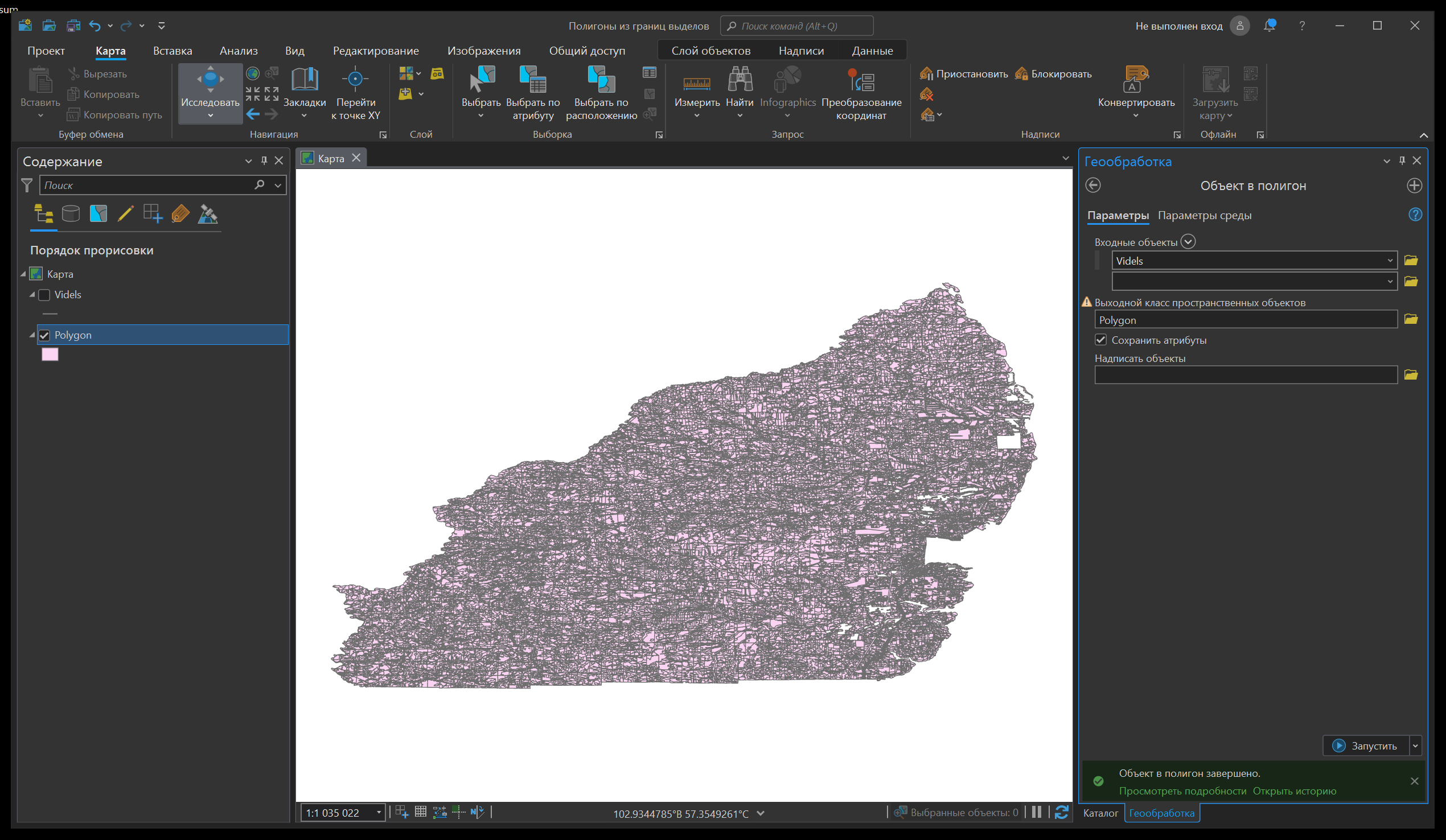This screenshot has height=840, width=1446.
Task: Click the Просмотреть подробности link
Action: (1182, 790)
